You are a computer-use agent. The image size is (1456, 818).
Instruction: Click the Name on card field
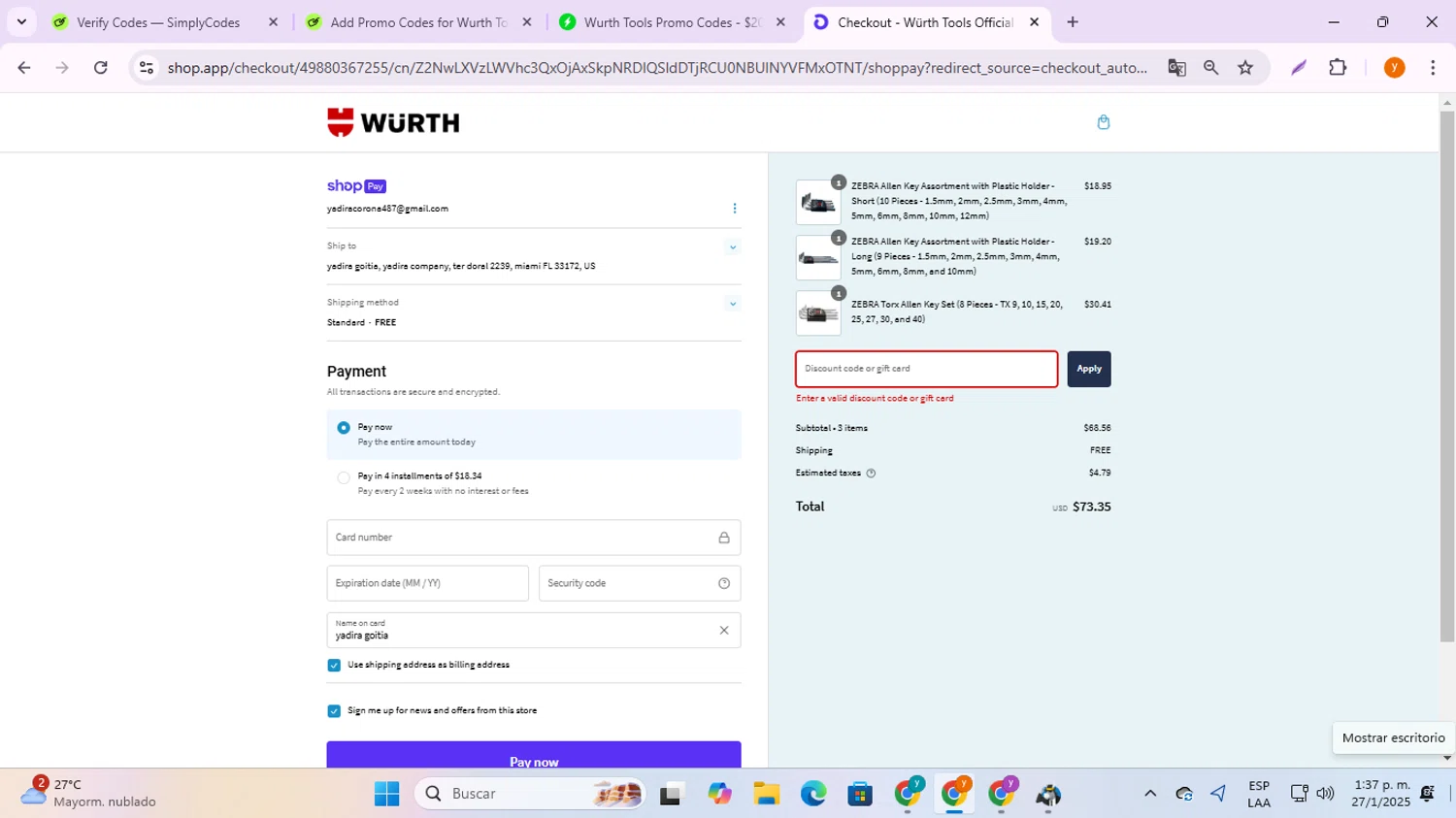[534, 631]
